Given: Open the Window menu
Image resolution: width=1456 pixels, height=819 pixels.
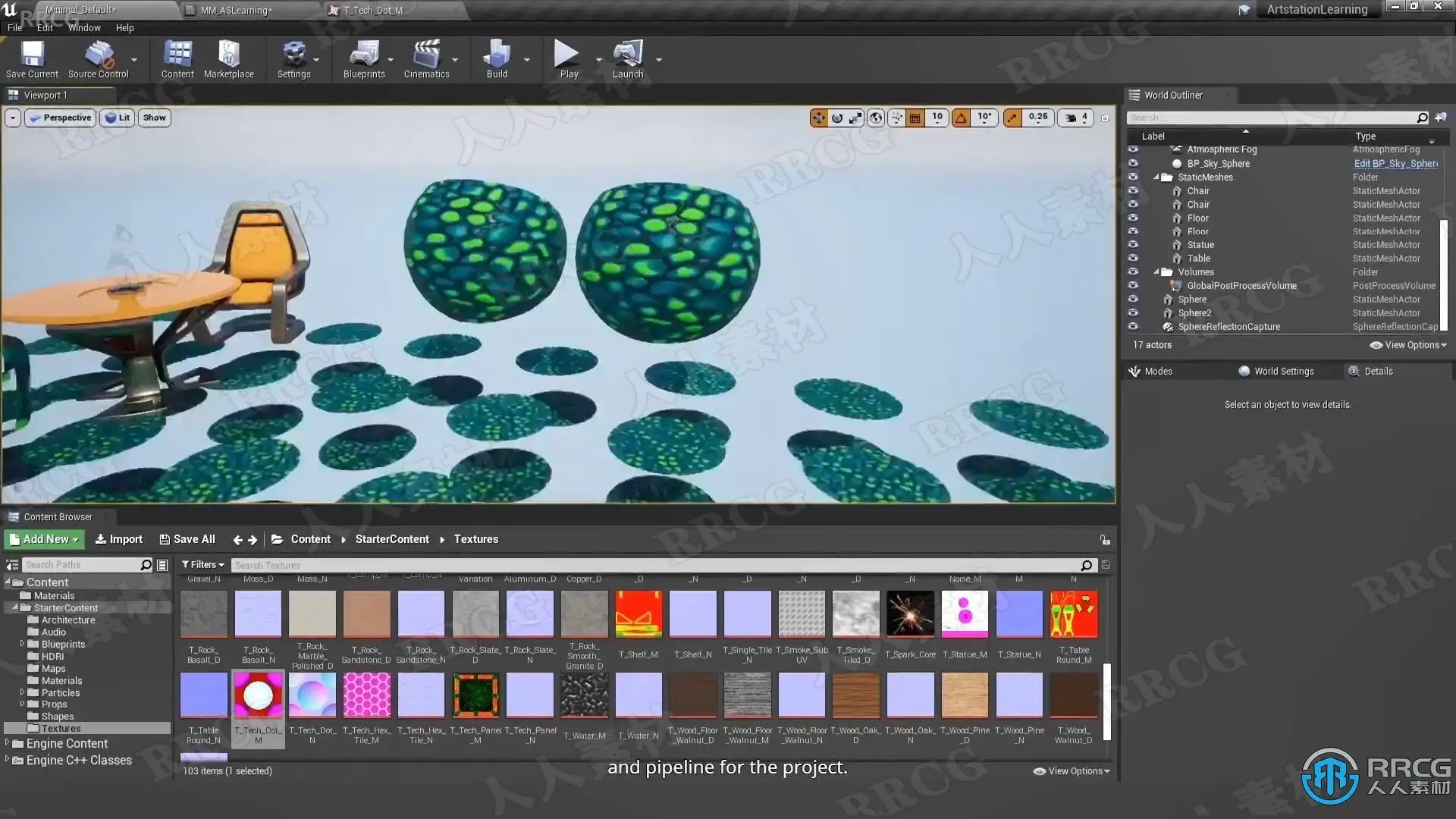Looking at the screenshot, I should pyautogui.click(x=84, y=28).
